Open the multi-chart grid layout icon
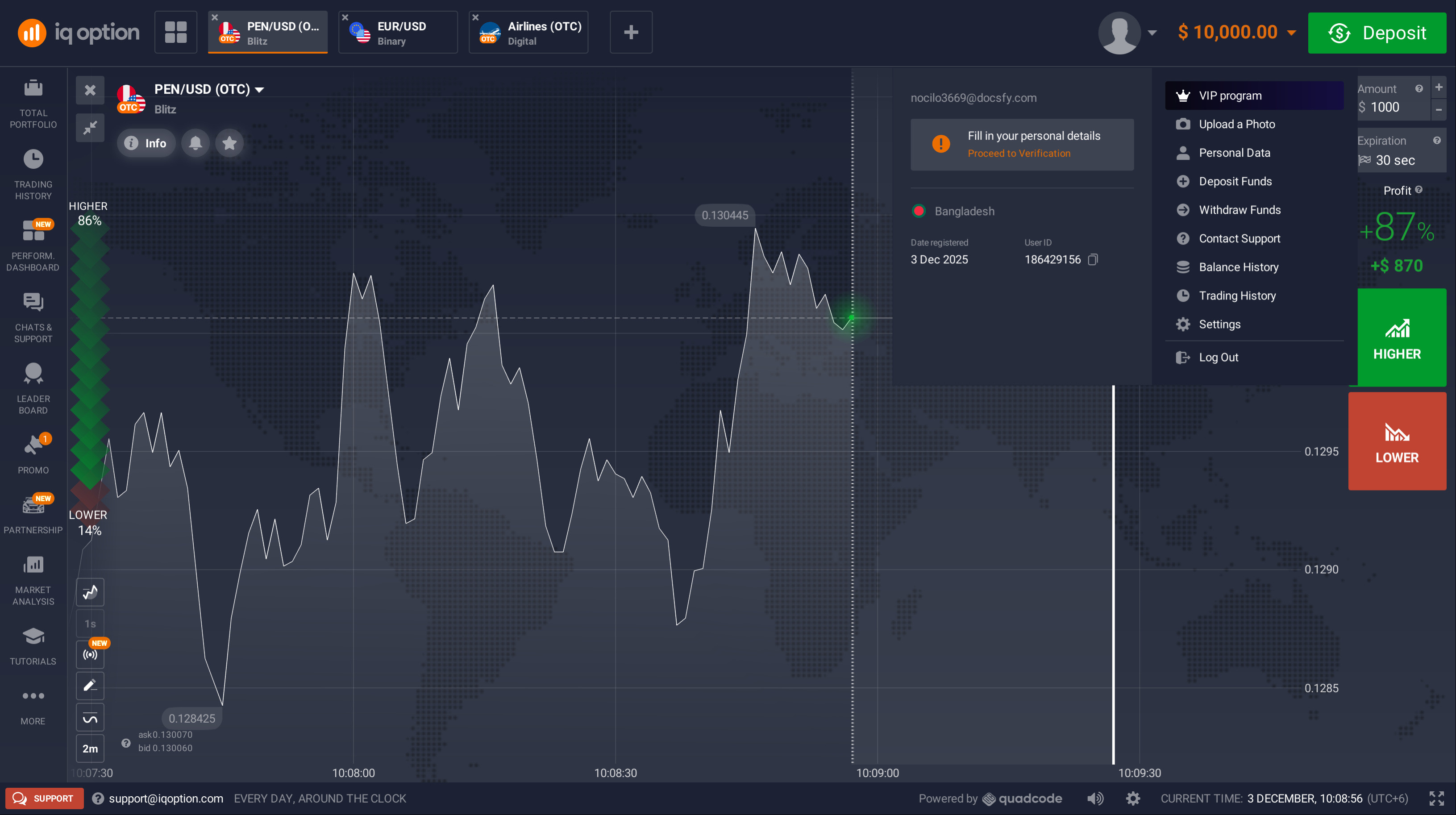 (176, 32)
